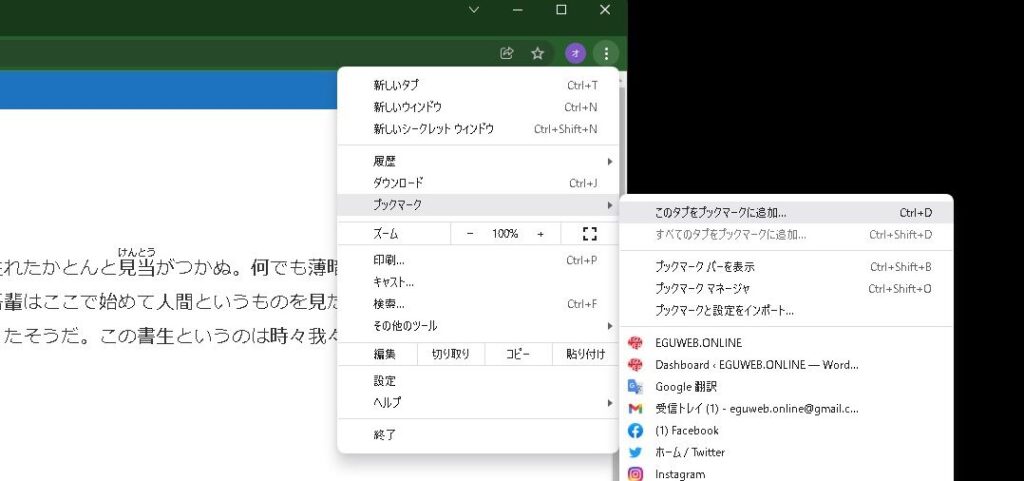Click the bookmark star icon
1024x481 pixels.
[537, 53]
